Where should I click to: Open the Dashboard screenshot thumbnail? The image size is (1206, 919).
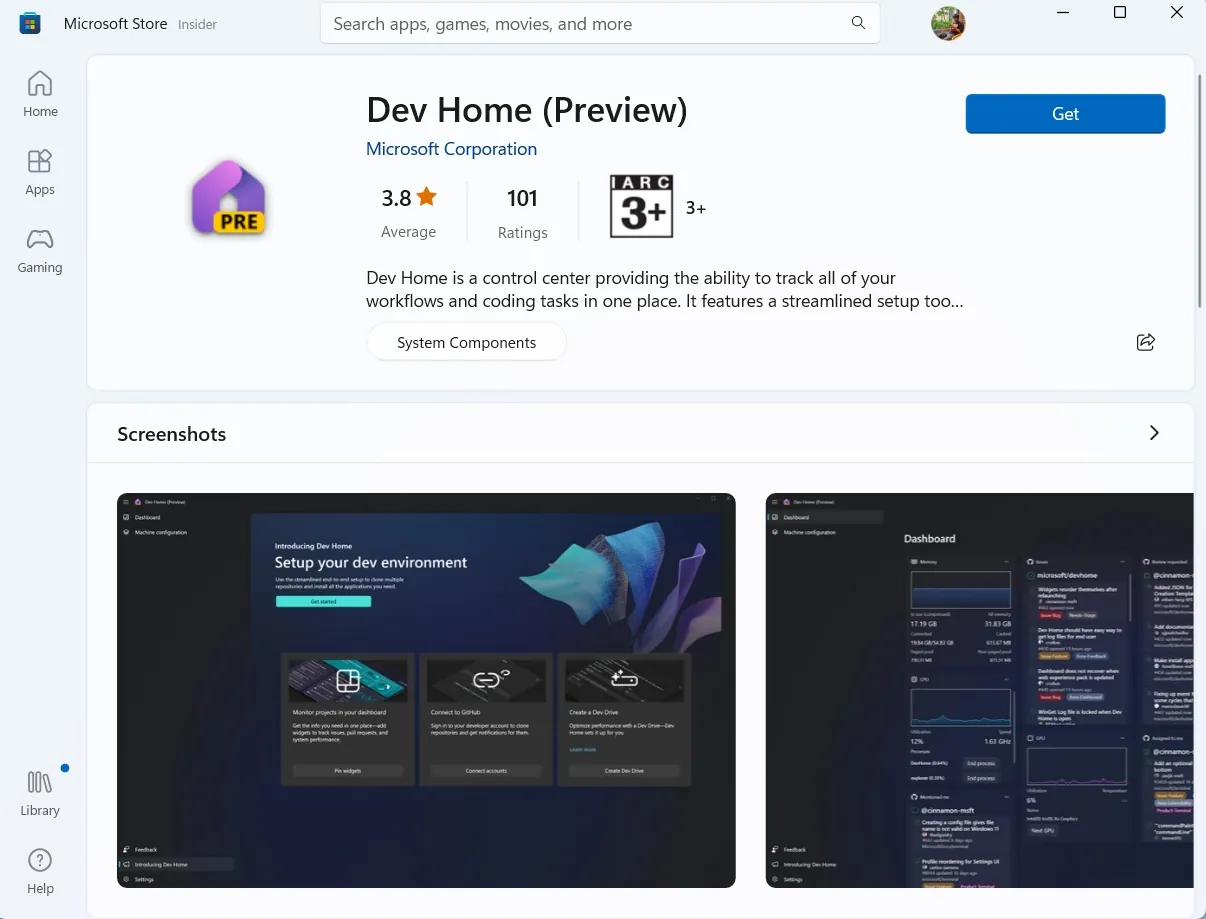(x=979, y=690)
